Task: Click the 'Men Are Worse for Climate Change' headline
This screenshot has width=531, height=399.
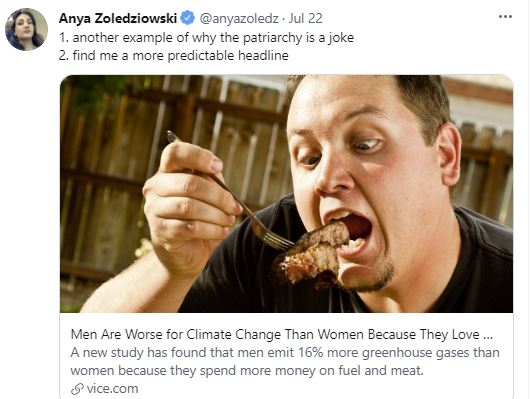Action: tap(282, 335)
